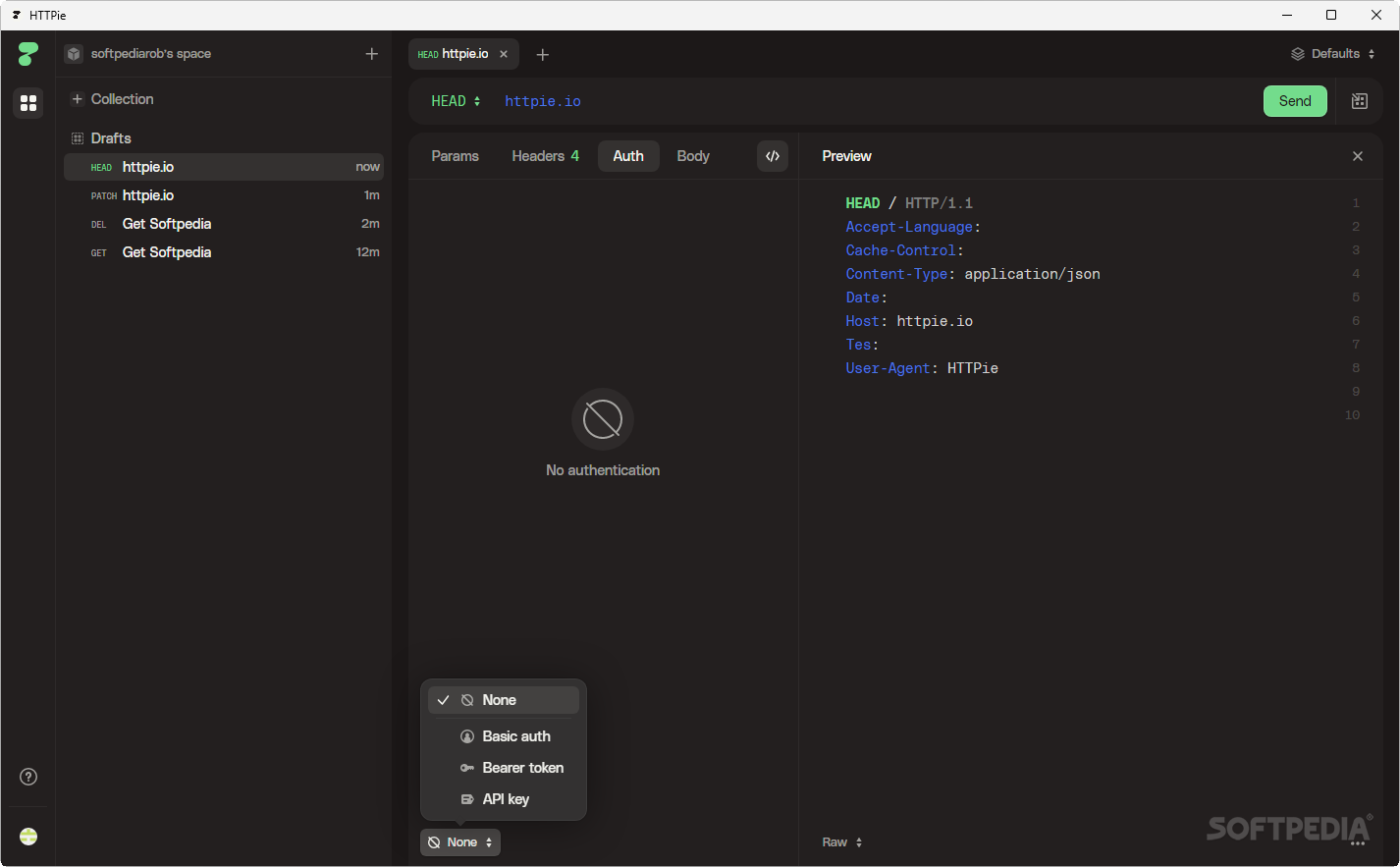This screenshot has width=1400, height=867.
Task: Choose Basic auth from the menu
Action: [x=504, y=736]
